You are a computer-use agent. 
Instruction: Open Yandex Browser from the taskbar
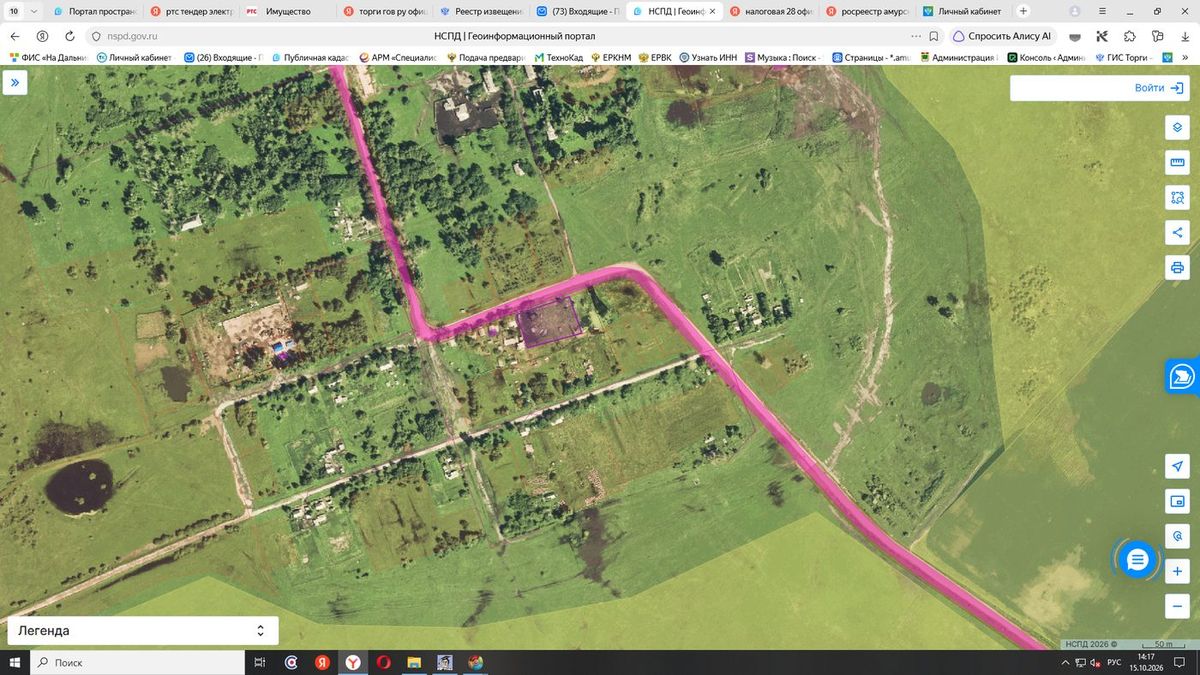point(353,662)
